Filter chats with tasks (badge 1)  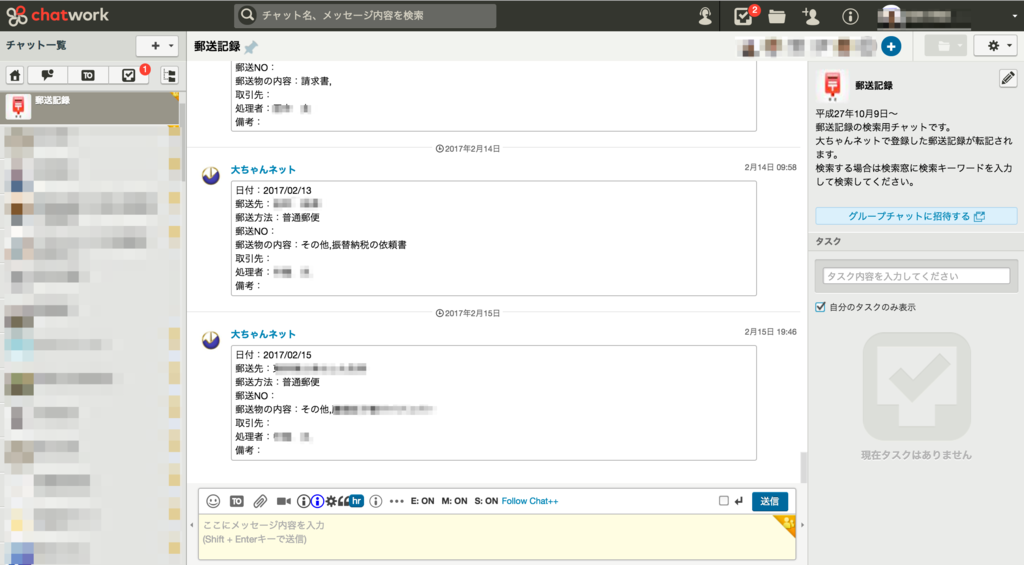coord(129,75)
